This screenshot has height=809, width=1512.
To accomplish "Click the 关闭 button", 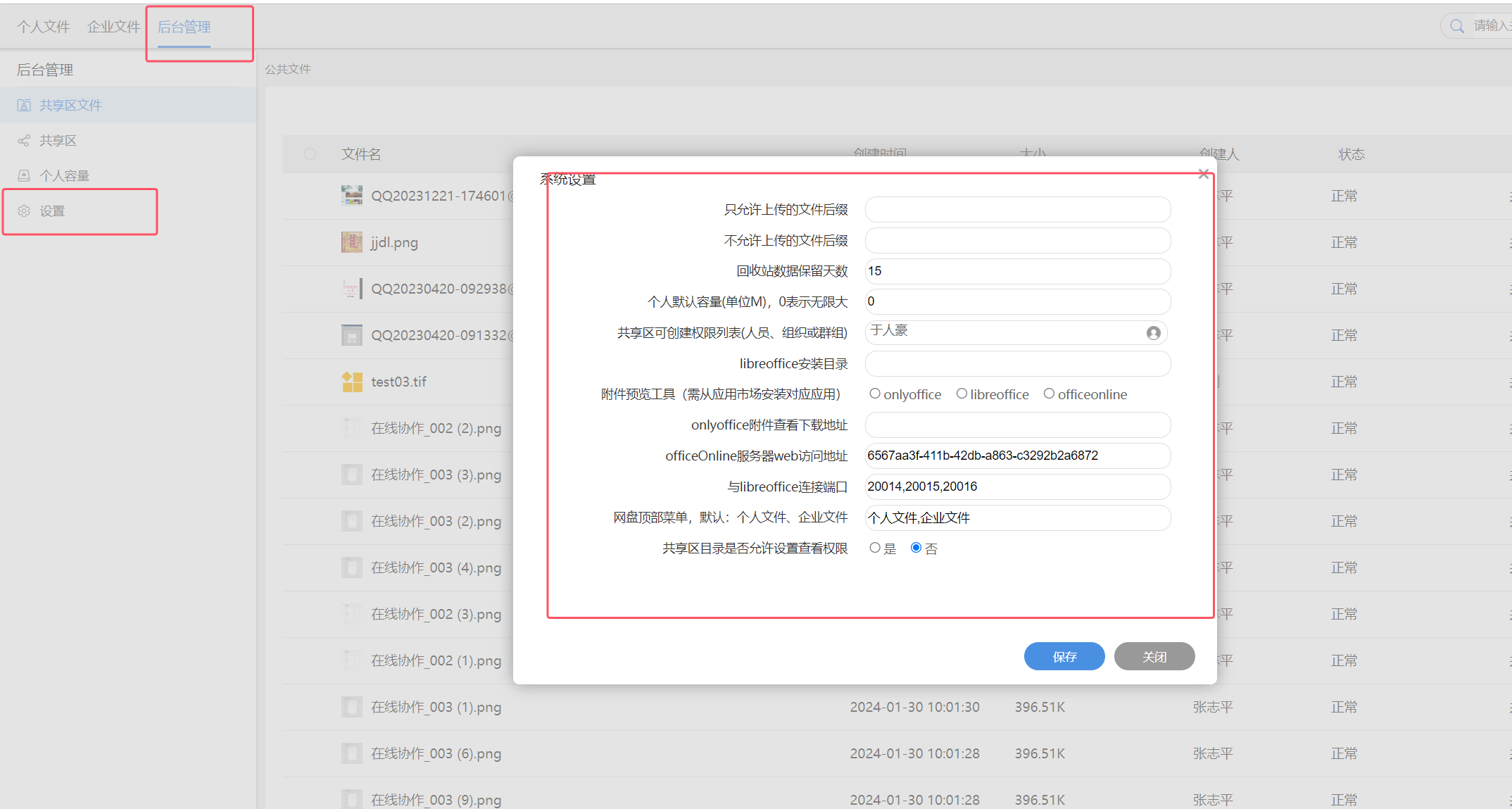I will point(1154,656).
